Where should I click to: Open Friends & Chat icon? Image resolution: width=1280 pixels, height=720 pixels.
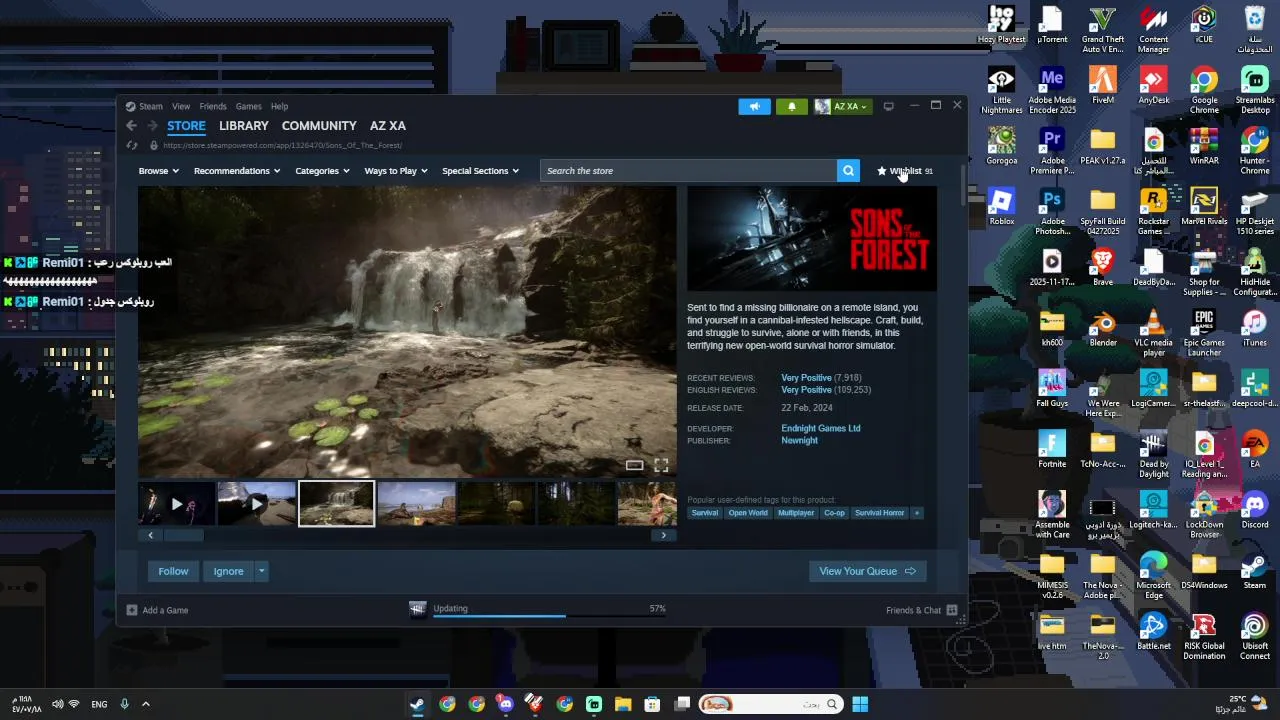tap(952, 610)
